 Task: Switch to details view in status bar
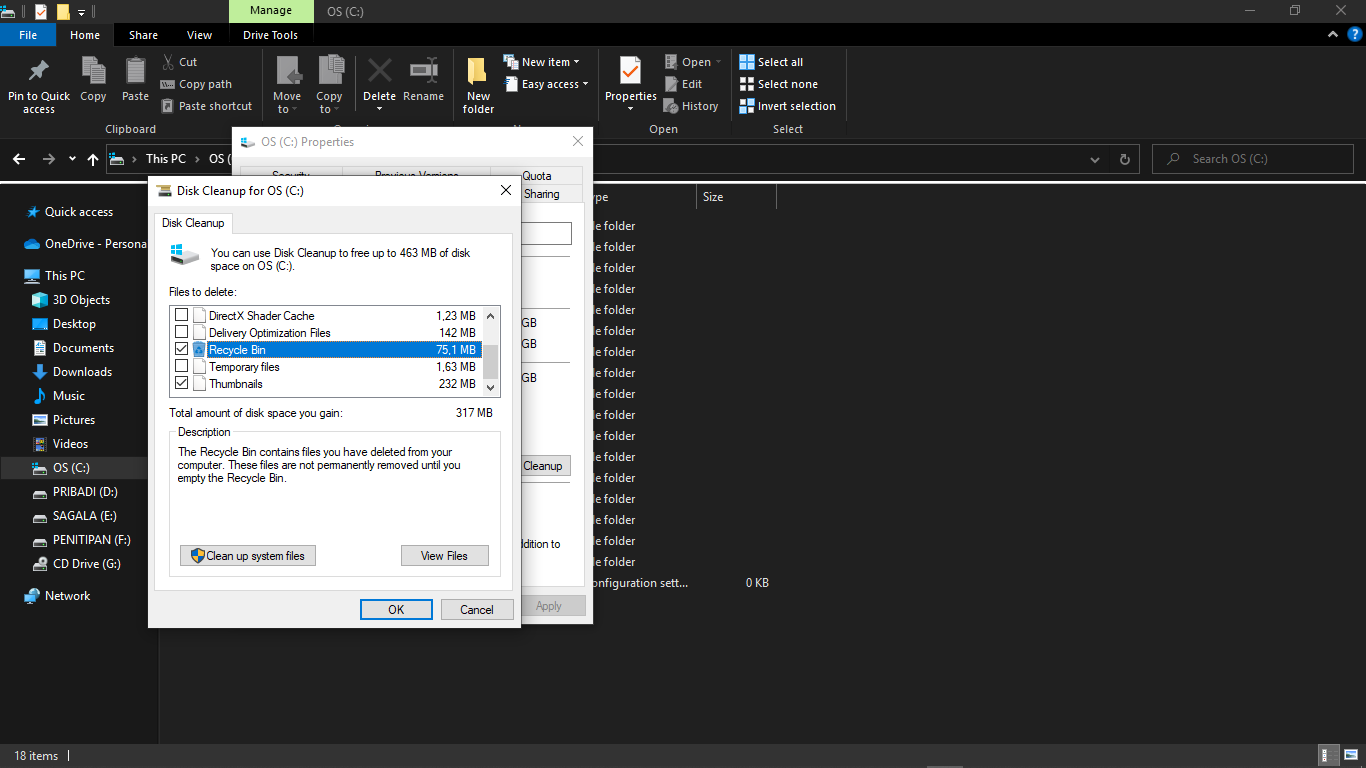[1330, 756]
